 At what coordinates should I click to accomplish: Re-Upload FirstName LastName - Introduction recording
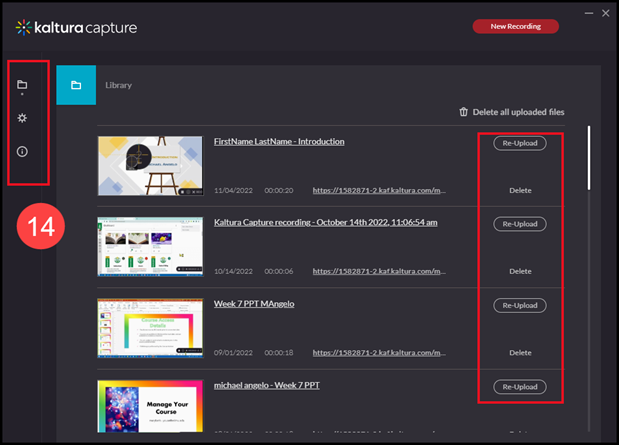tap(520, 143)
